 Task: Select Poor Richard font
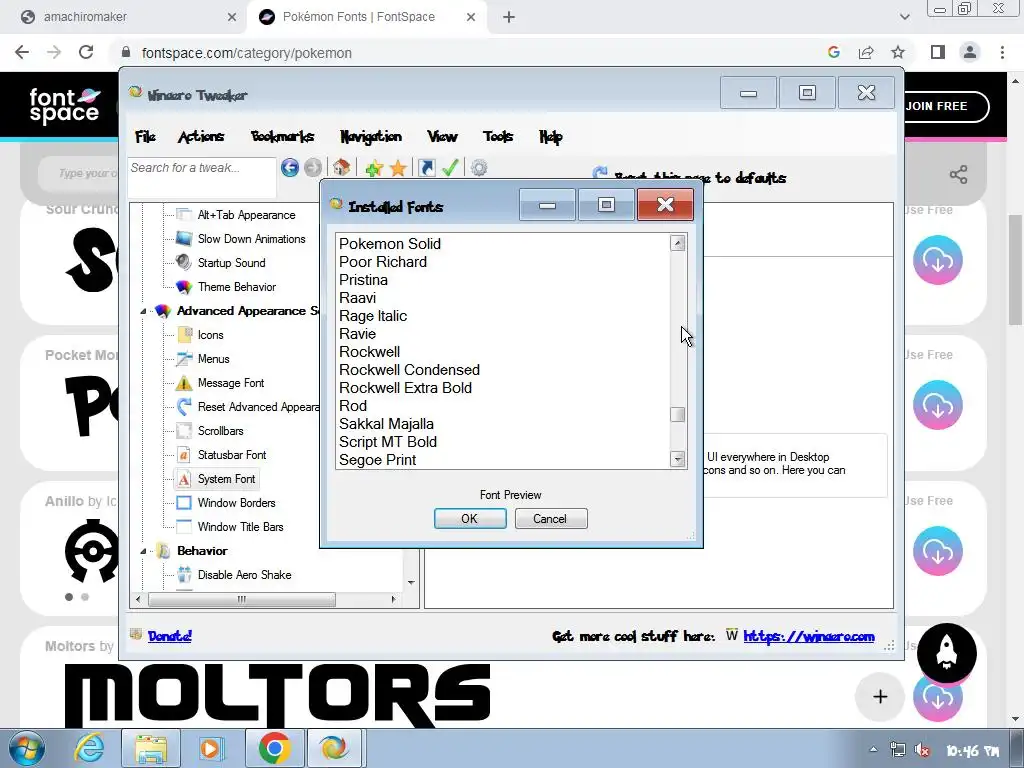click(x=383, y=262)
